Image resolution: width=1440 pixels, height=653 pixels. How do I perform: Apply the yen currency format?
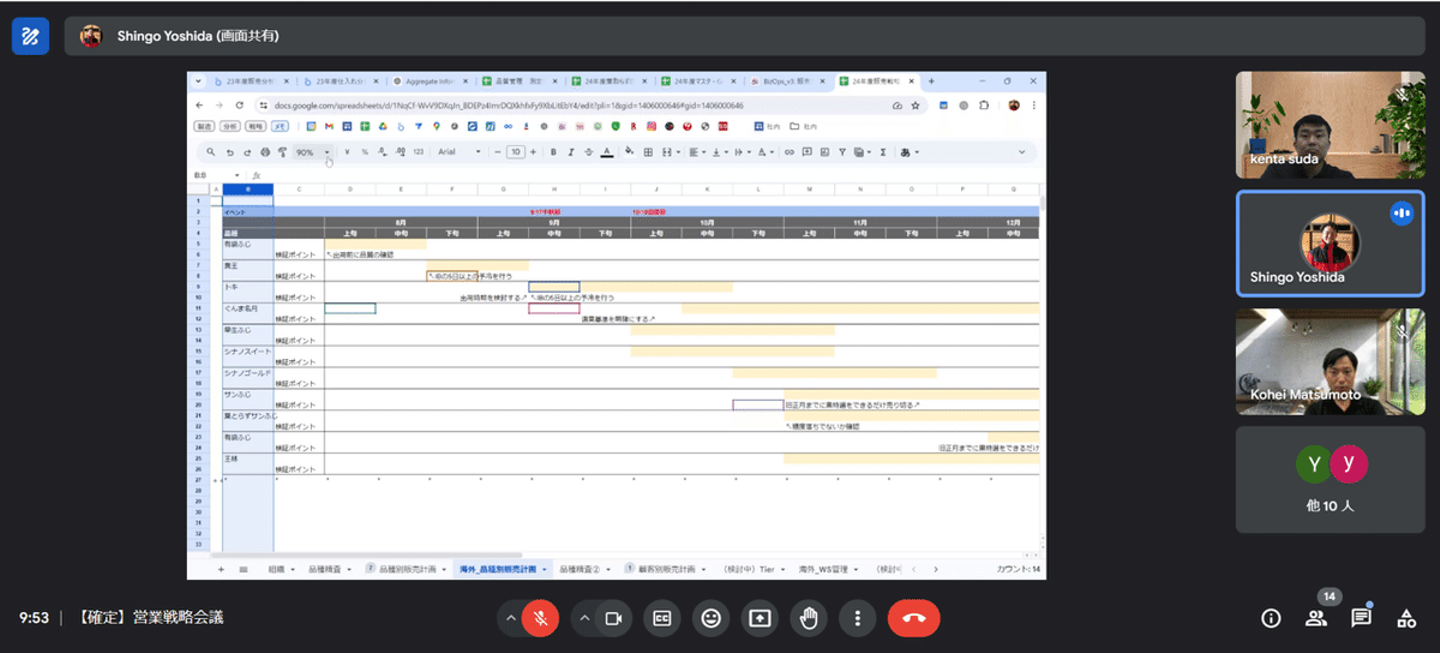pyautogui.click(x=346, y=152)
